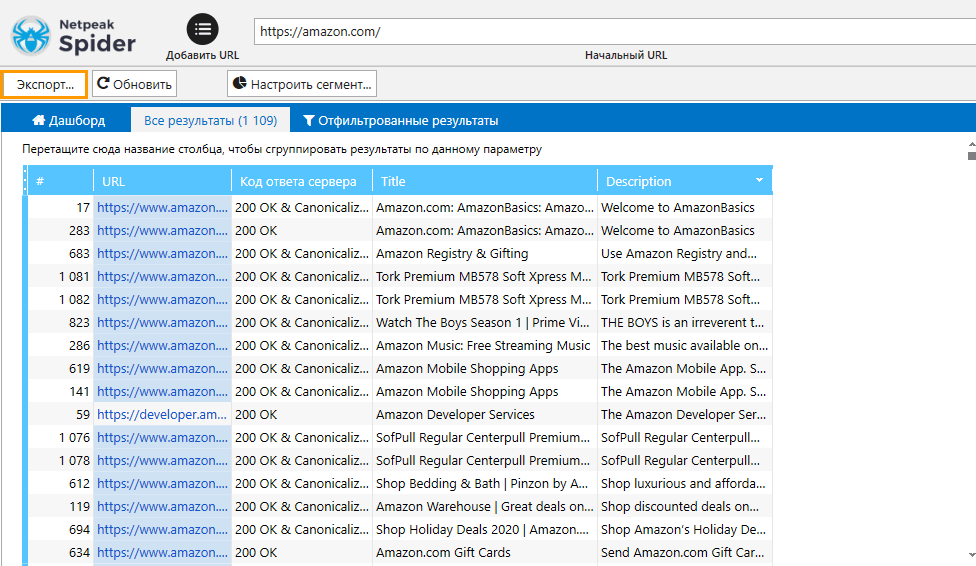Select 'Amazon Music: Free Streaming Music' cell
The image size is (976, 566).
point(485,346)
